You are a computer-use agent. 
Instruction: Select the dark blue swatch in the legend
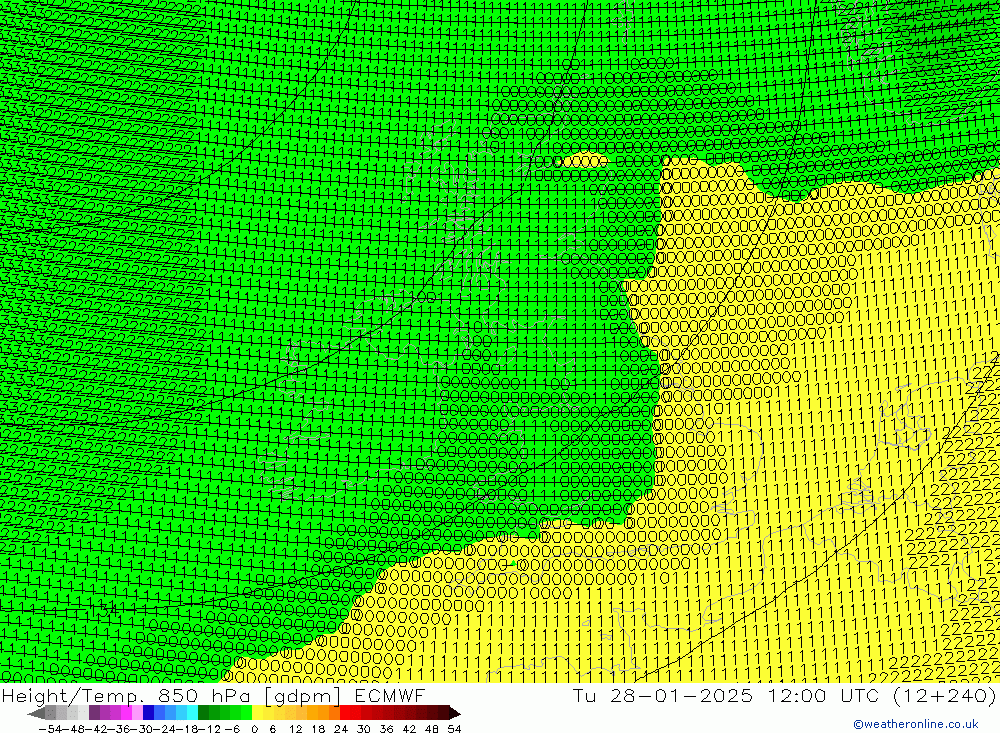click(x=148, y=714)
